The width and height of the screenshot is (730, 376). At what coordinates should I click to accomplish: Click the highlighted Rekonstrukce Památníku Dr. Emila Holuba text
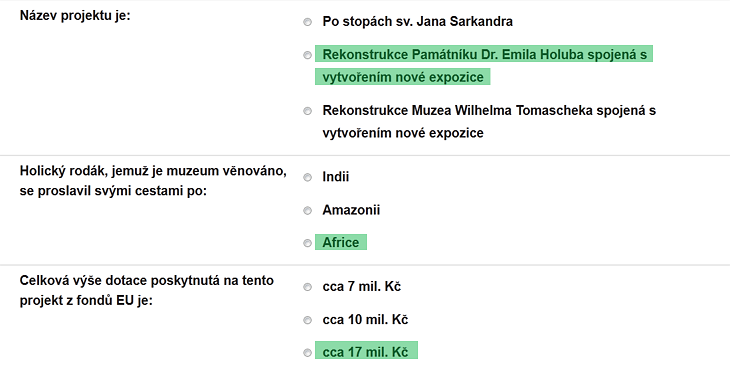pos(484,65)
